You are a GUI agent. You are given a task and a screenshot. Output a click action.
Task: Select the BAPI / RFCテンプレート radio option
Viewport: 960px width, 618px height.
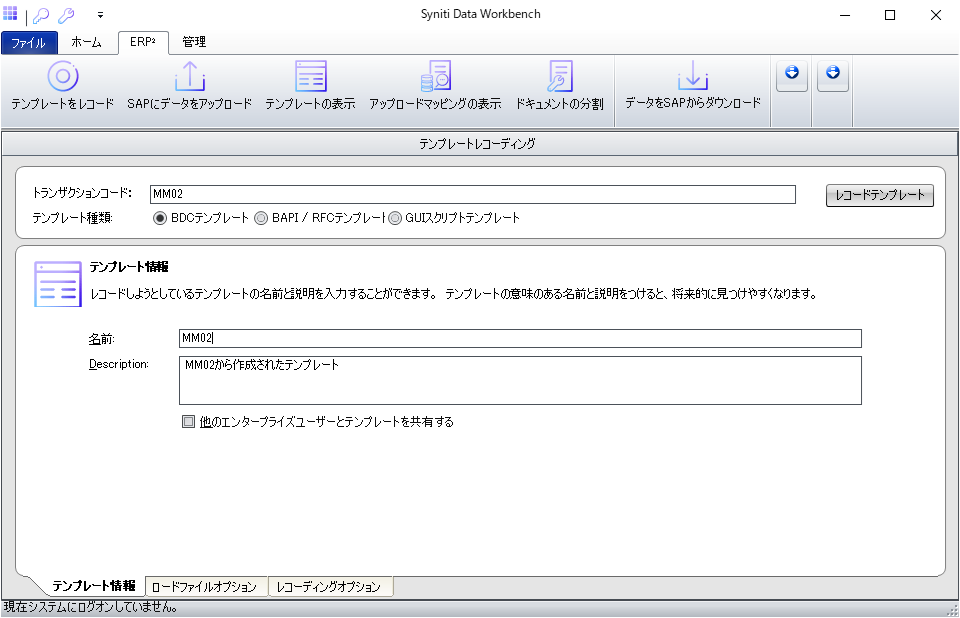(262, 218)
